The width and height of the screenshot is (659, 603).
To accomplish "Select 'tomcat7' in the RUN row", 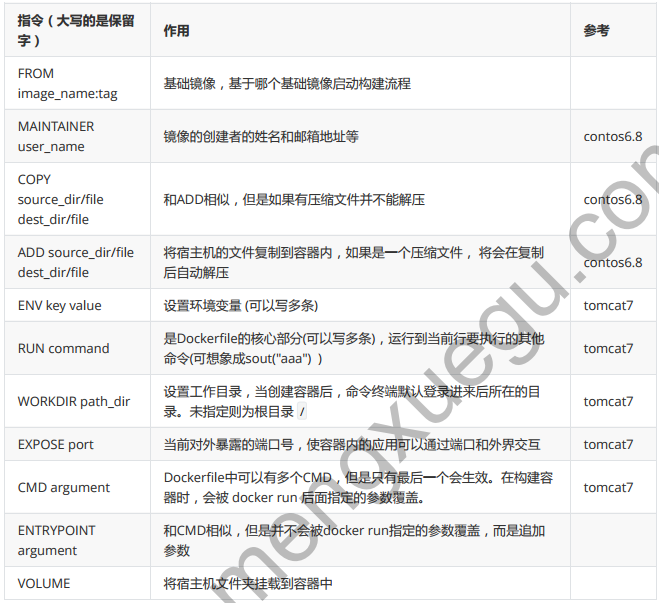I will [x=608, y=348].
